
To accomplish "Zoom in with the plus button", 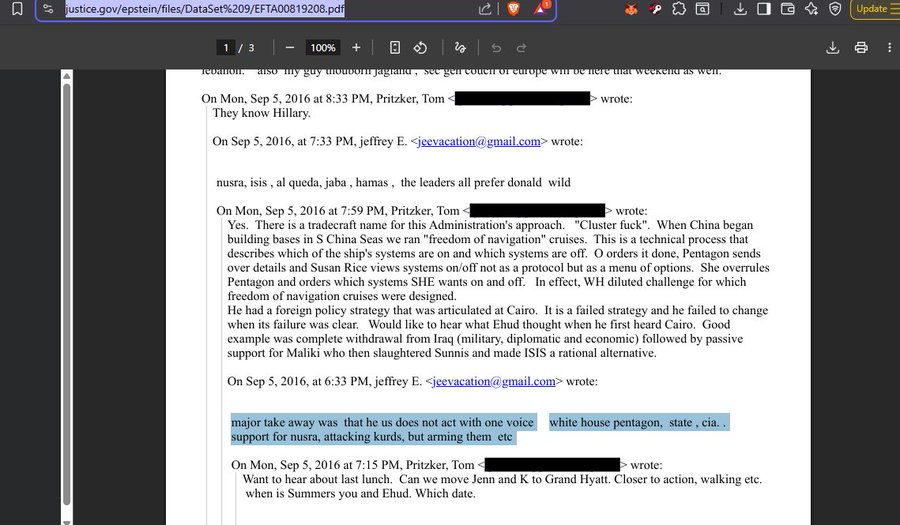I will click(x=356, y=47).
